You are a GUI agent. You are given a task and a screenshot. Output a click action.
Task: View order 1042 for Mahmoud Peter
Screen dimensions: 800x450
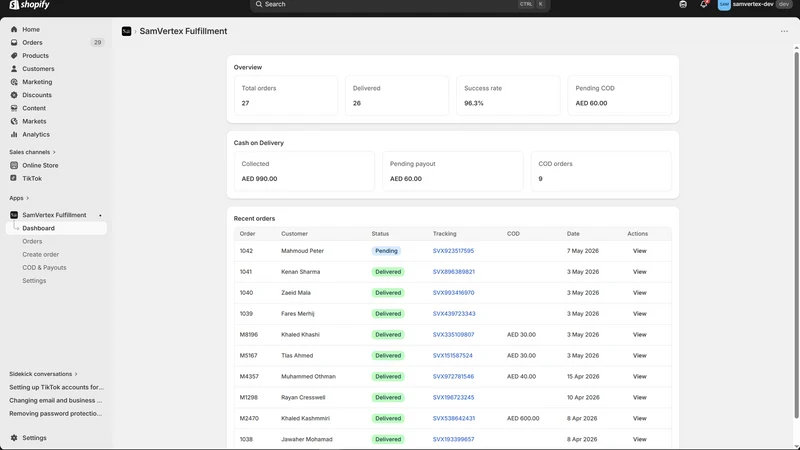pos(639,251)
